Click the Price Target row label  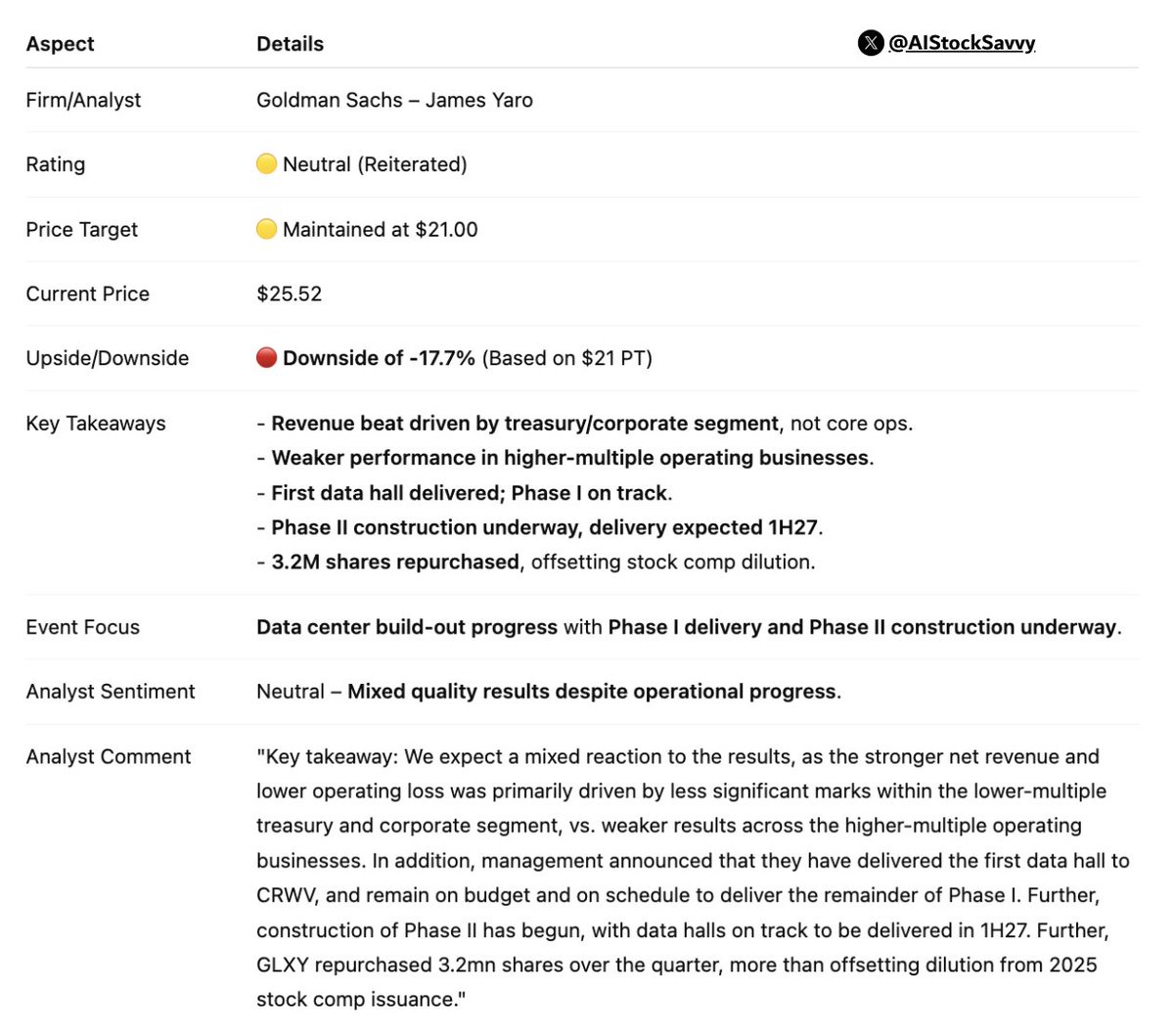click(x=81, y=230)
